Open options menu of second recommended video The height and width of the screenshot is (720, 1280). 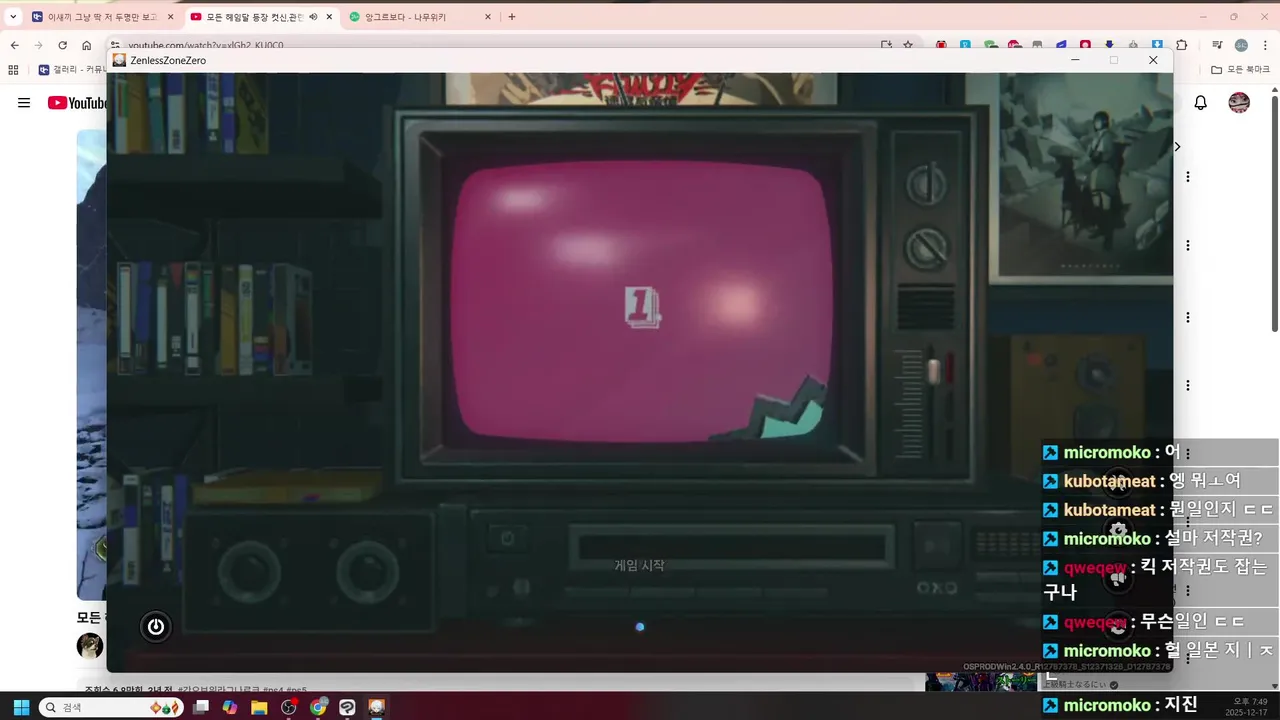pos(1188,245)
